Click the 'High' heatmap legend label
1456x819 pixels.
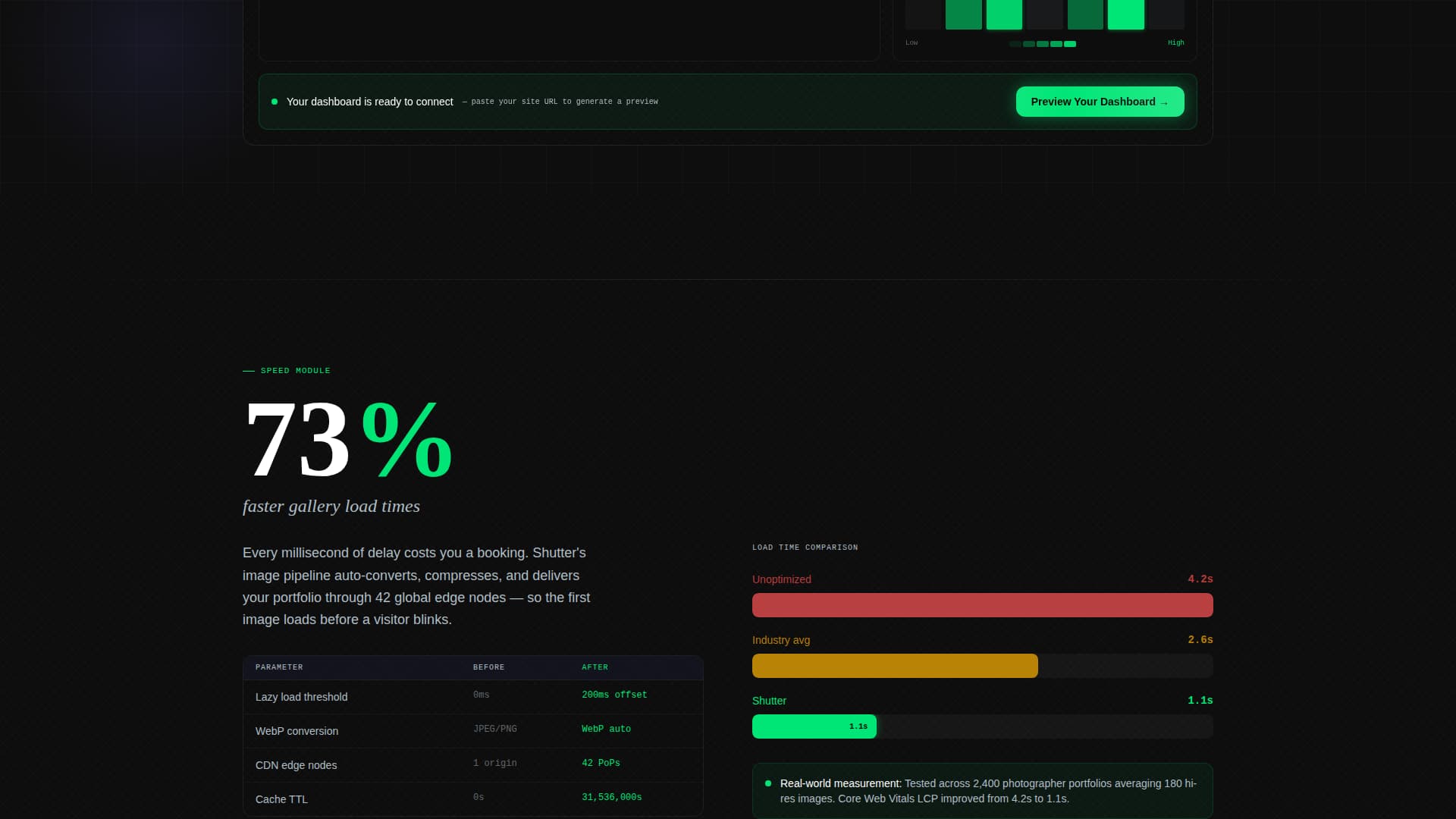coord(1175,43)
